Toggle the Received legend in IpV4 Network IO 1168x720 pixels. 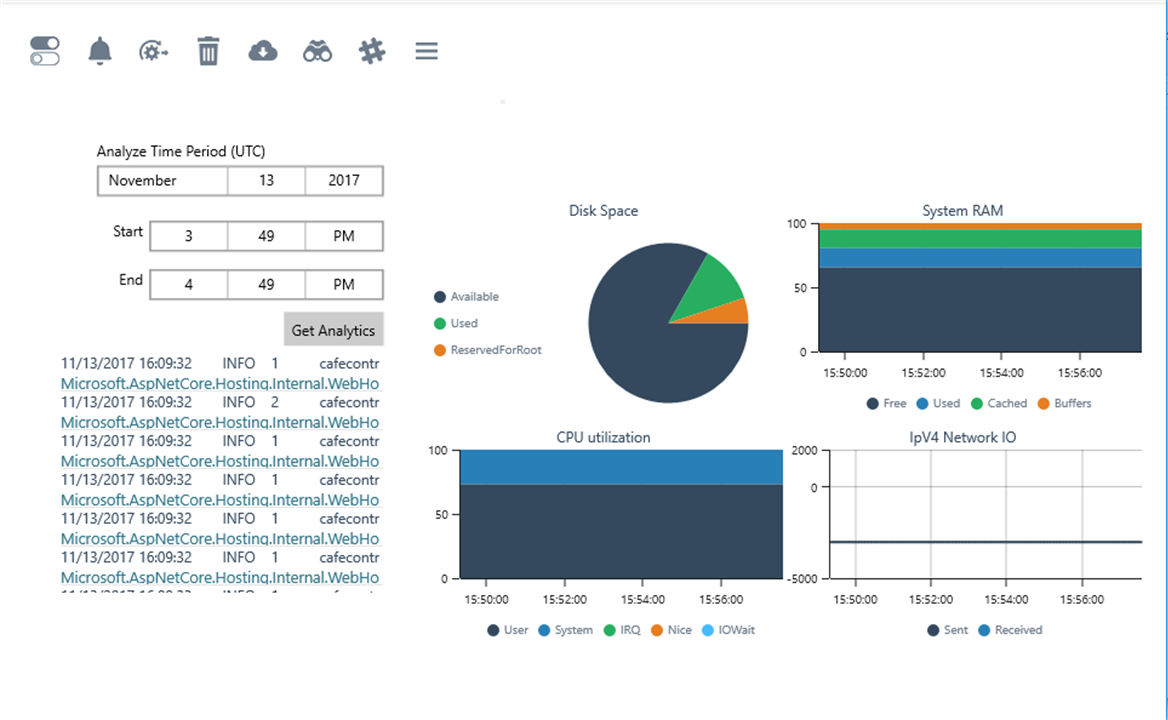[1010, 630]
